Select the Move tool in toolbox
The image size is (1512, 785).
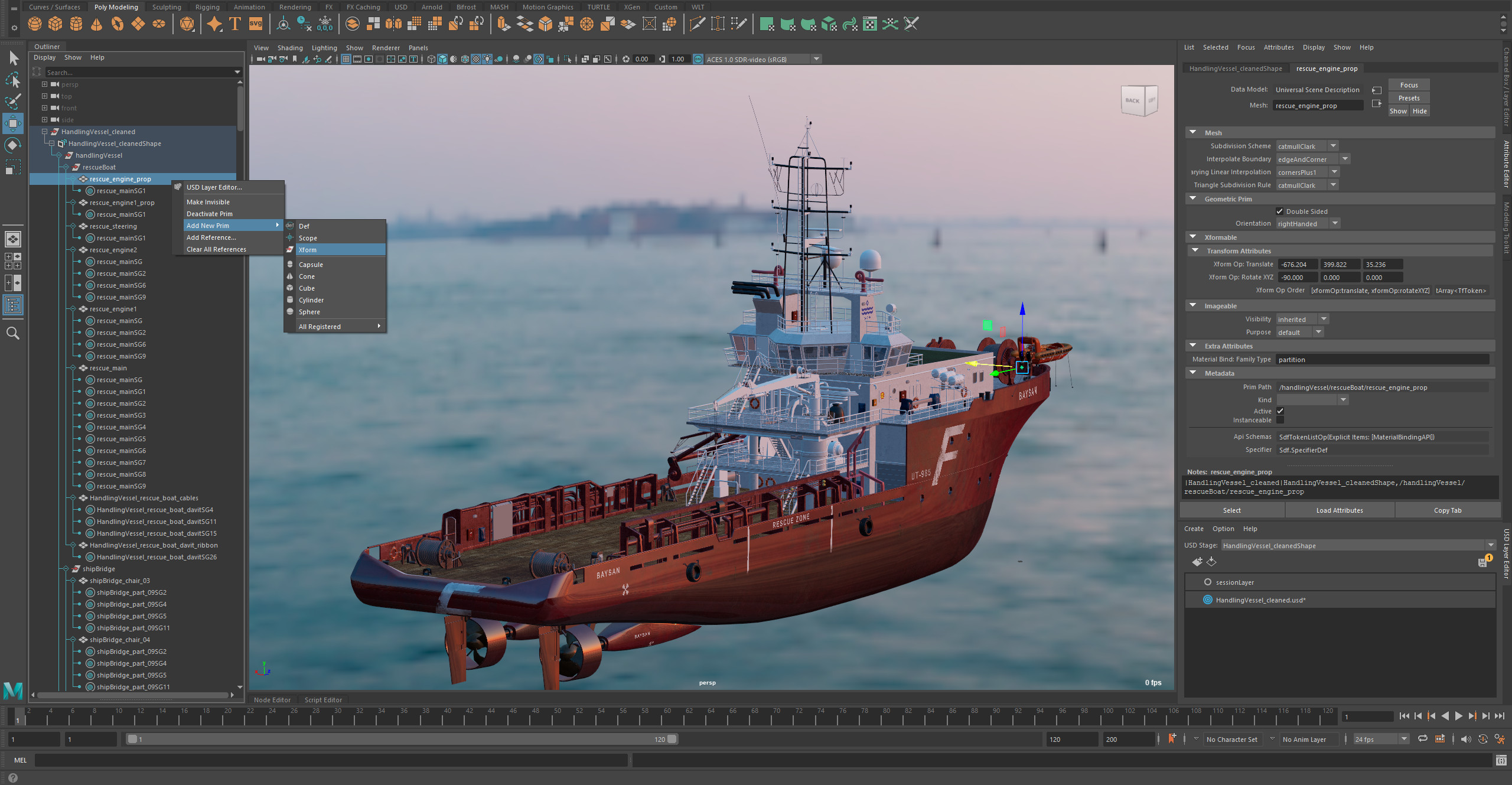13,123
